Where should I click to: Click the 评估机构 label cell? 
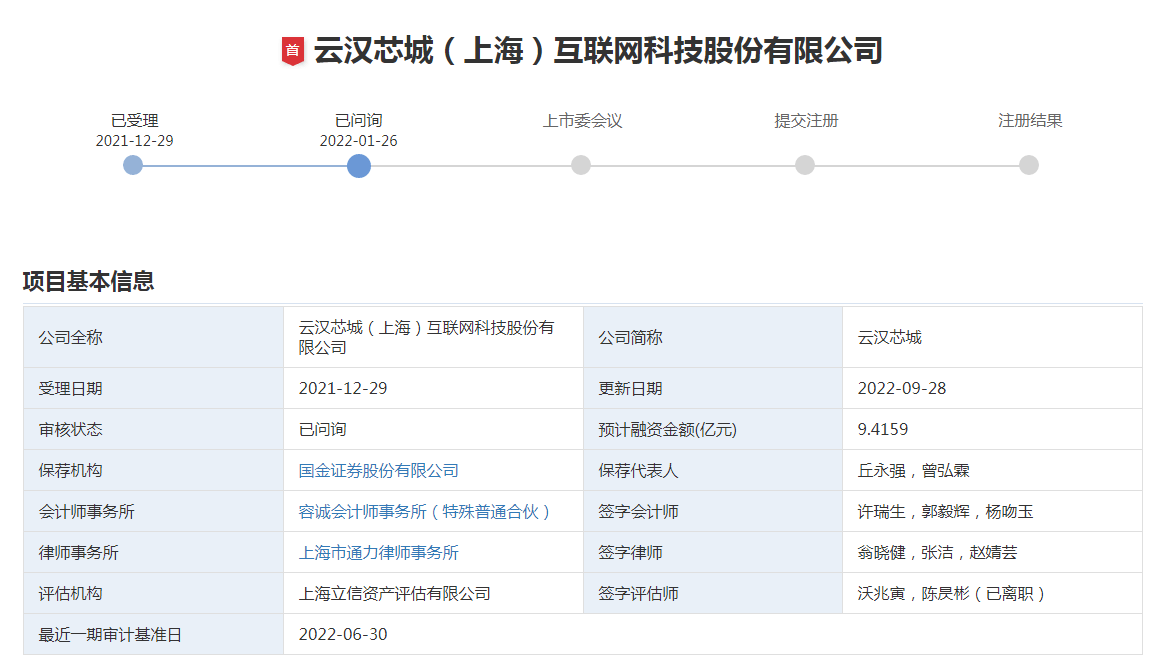154,593
